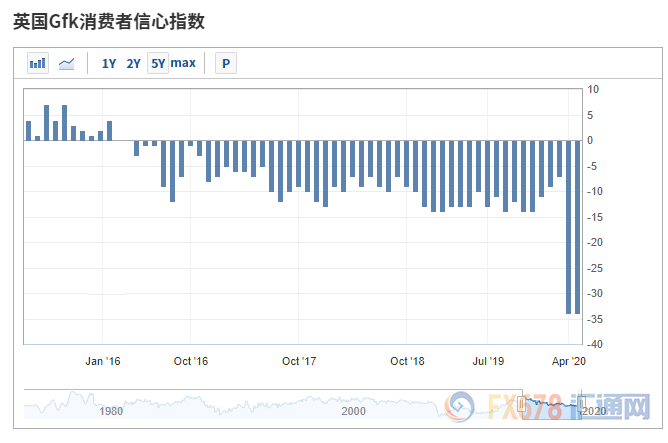Click the Jul '19 x-axis label
668x443 pixels.
pyautogui.click(x=488, y=361)
